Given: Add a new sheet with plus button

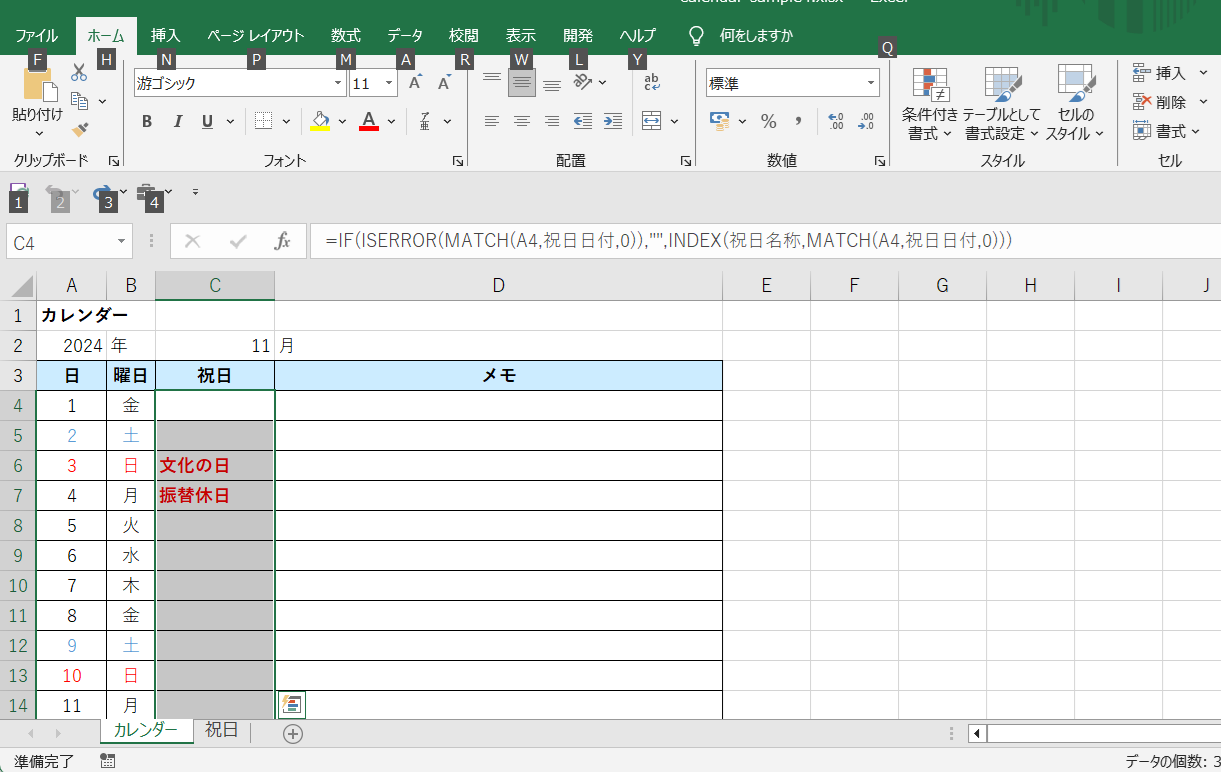Looking at the screenshot, I should [292, 733].
